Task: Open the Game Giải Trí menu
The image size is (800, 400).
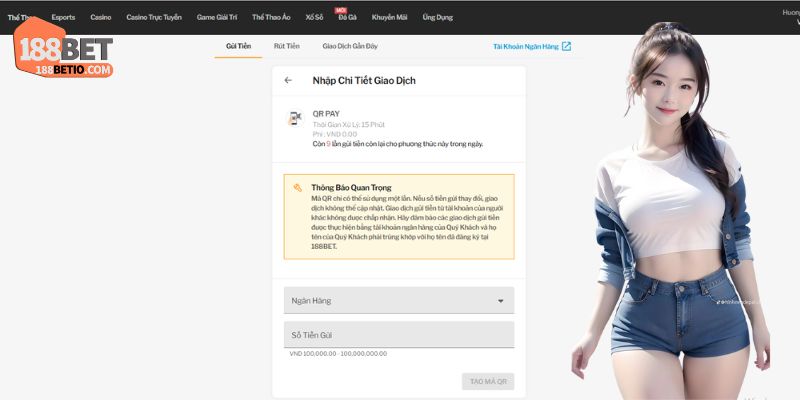Action: [218, 17]
